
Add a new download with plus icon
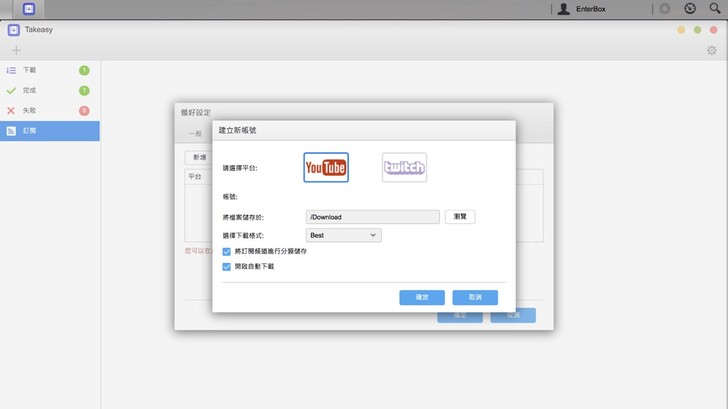pos(16,50)
